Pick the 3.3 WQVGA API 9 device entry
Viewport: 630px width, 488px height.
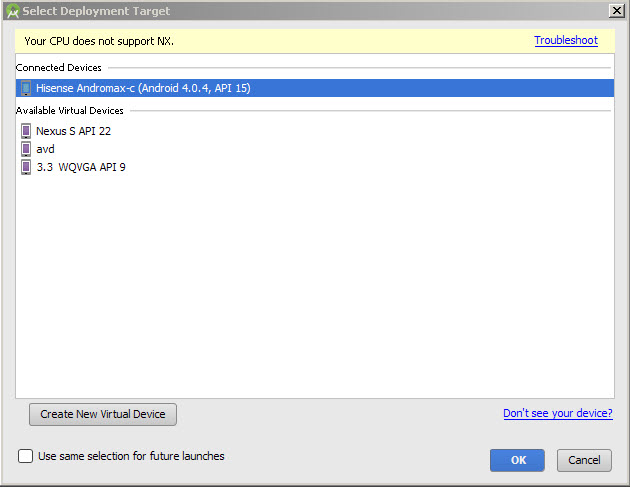point(81,167)
